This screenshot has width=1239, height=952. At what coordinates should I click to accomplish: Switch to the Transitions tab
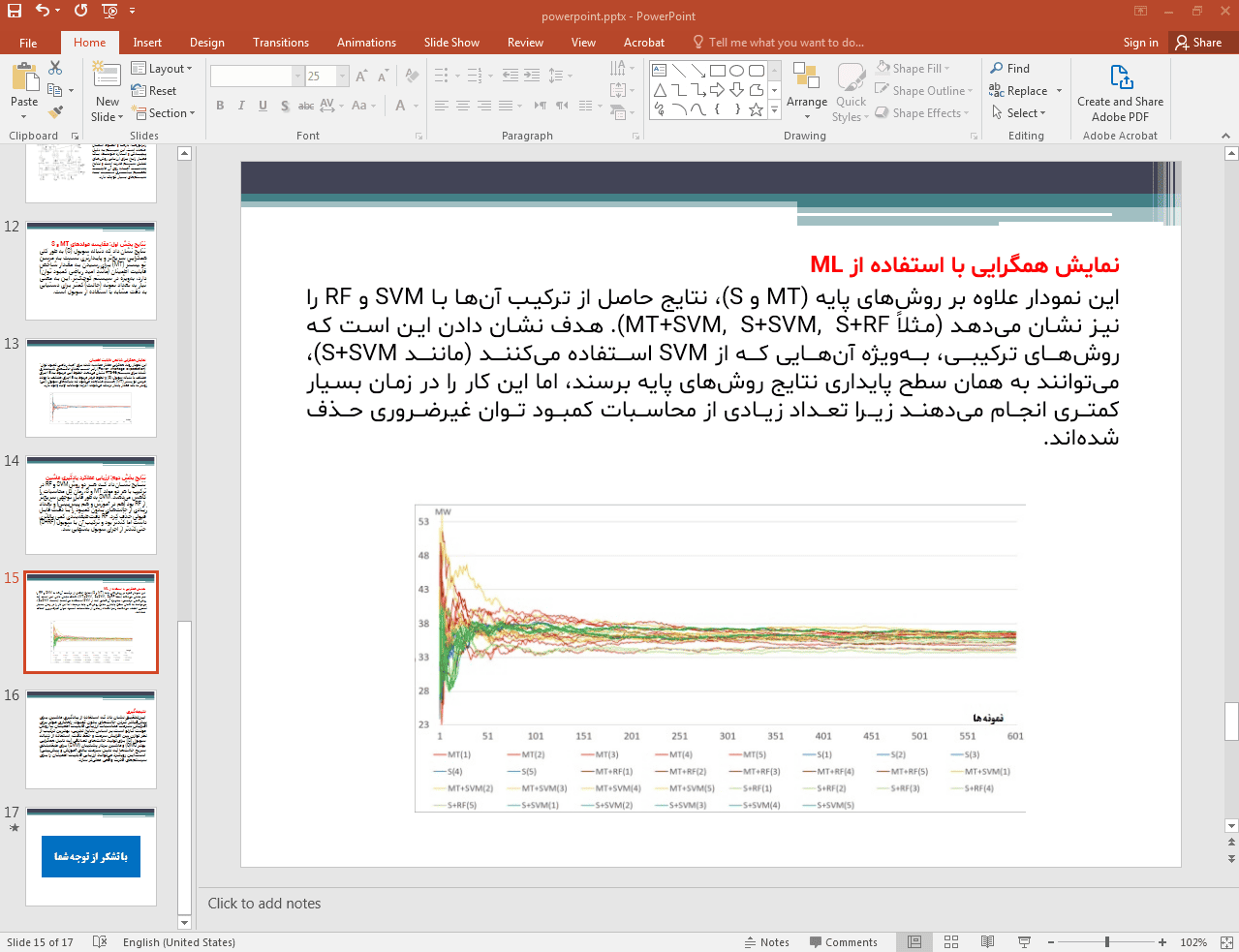281,43
